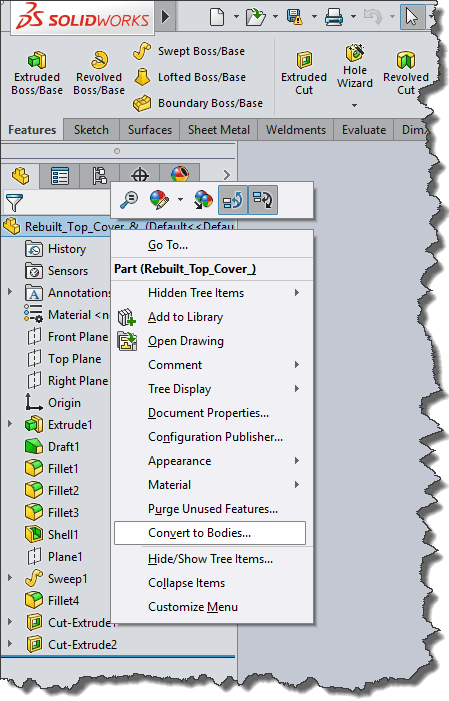The width and height of the screenshot is (449, 701).
Task: Expand the Annotations tree node
Action: (x=10, y=292)
